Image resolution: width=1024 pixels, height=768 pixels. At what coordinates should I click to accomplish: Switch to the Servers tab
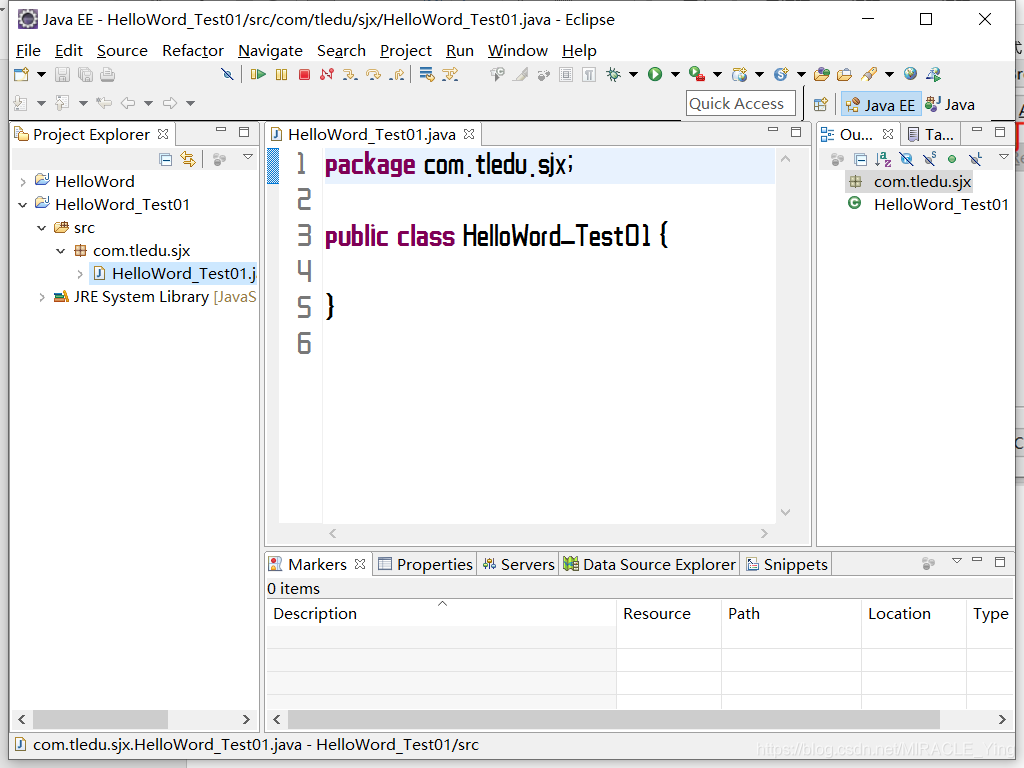(519, 564)
